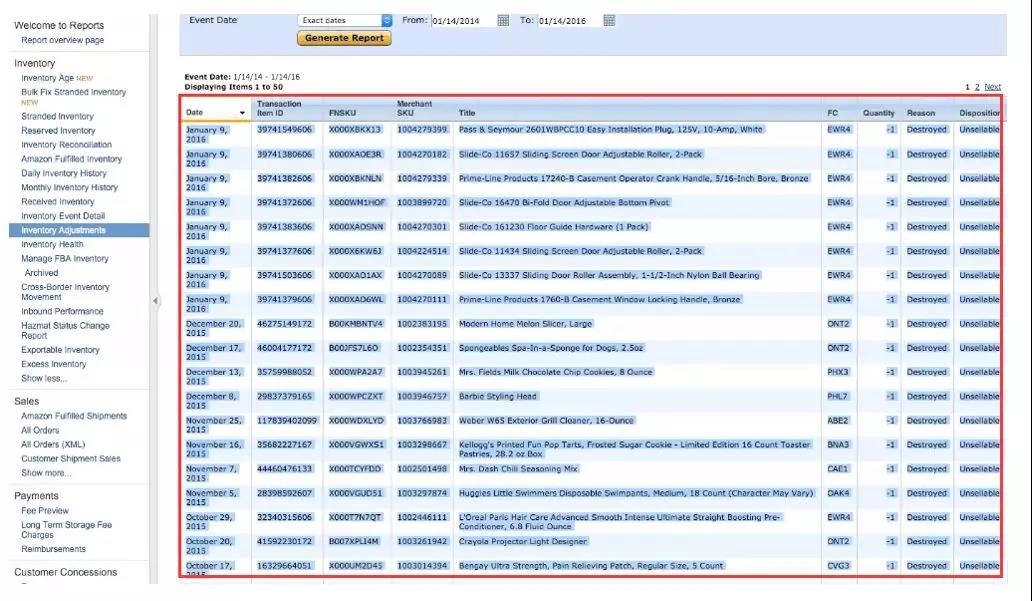1032x601 pixels.
Task: Open Cross-Border Inventory Movement
Action: 65,292
